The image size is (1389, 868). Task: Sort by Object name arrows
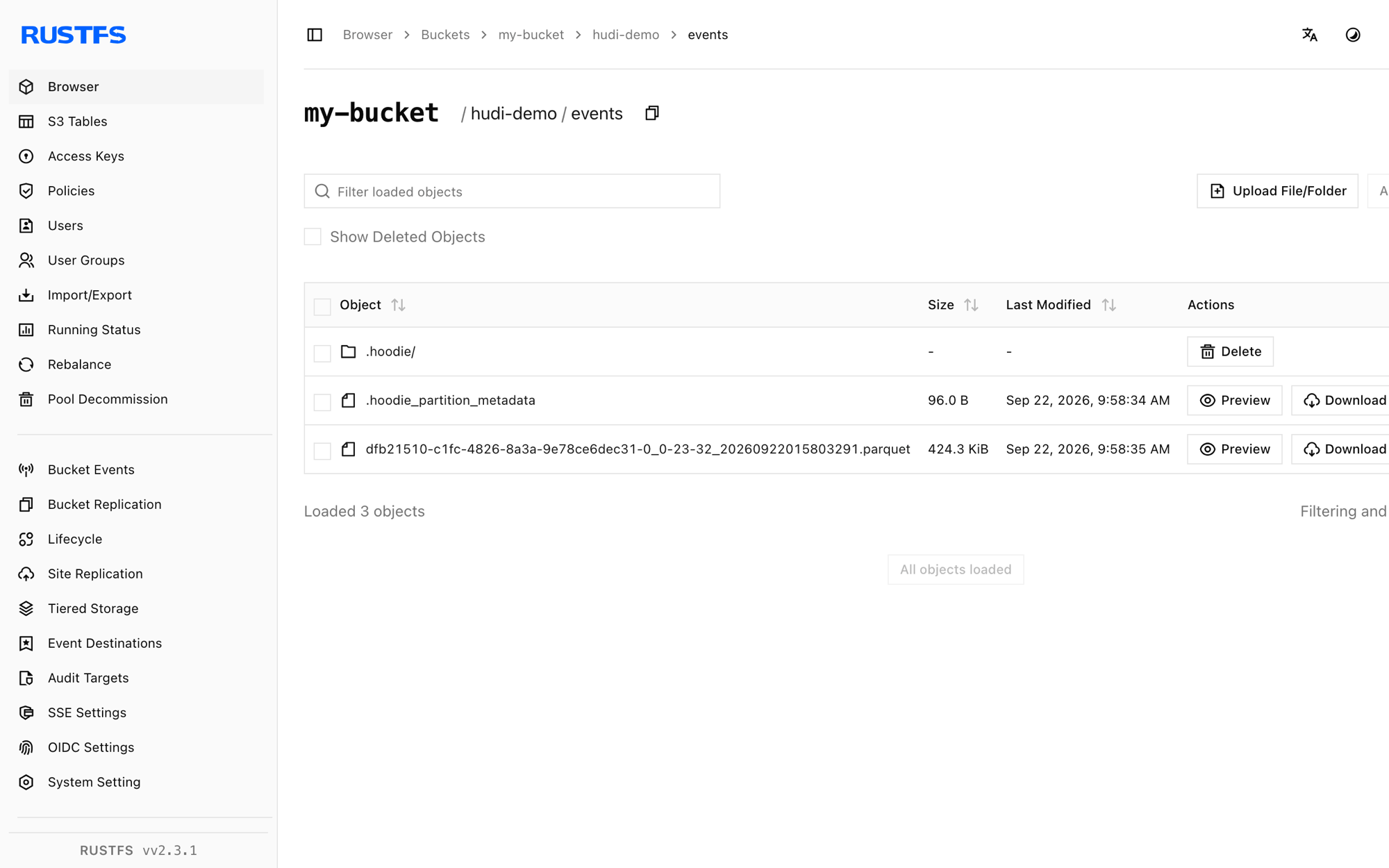[x=398, y=305]
